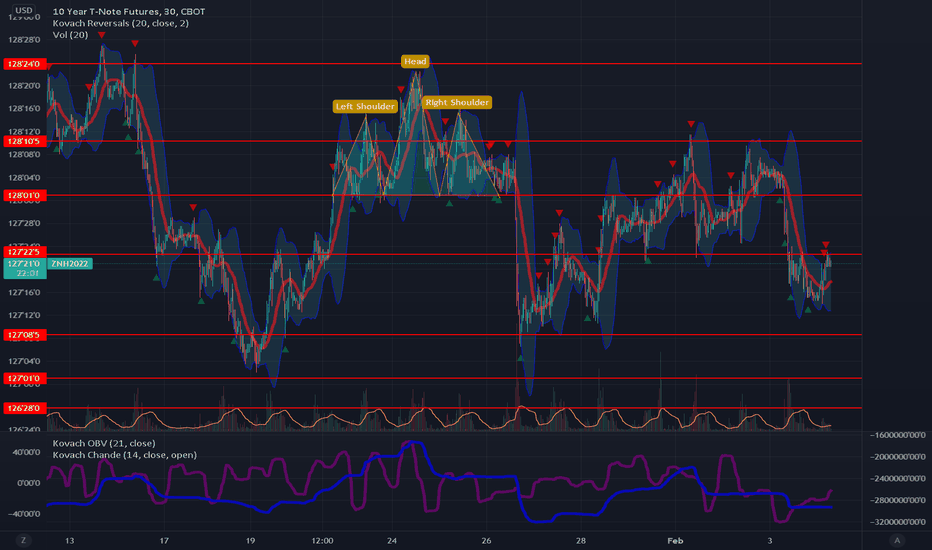Click the 127'08'5 red price label
This screenshot has width=932, height=550.
pyautogui.click(x=24, y=335)
